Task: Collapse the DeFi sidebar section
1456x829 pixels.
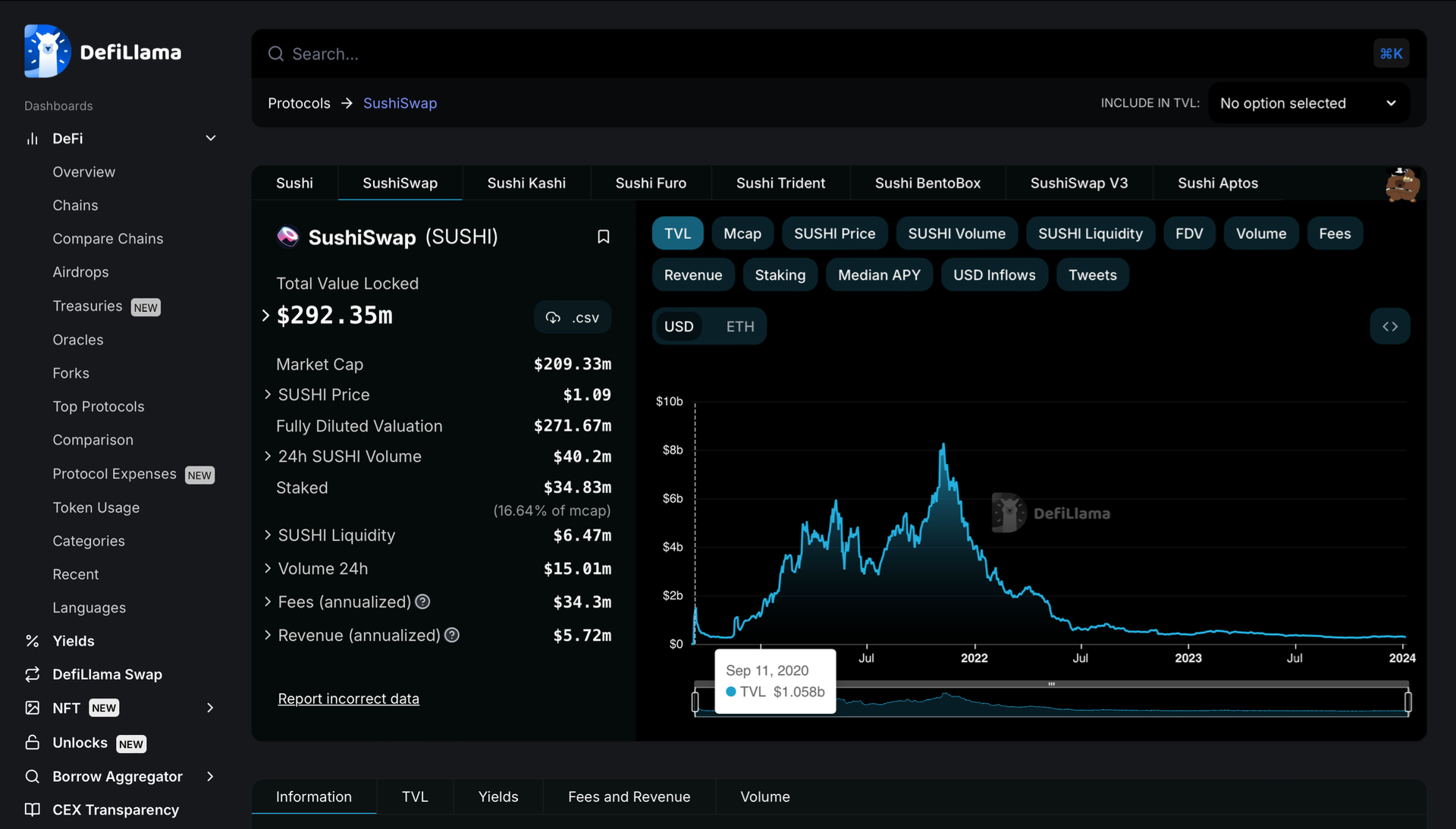Action: coord(211,138)
